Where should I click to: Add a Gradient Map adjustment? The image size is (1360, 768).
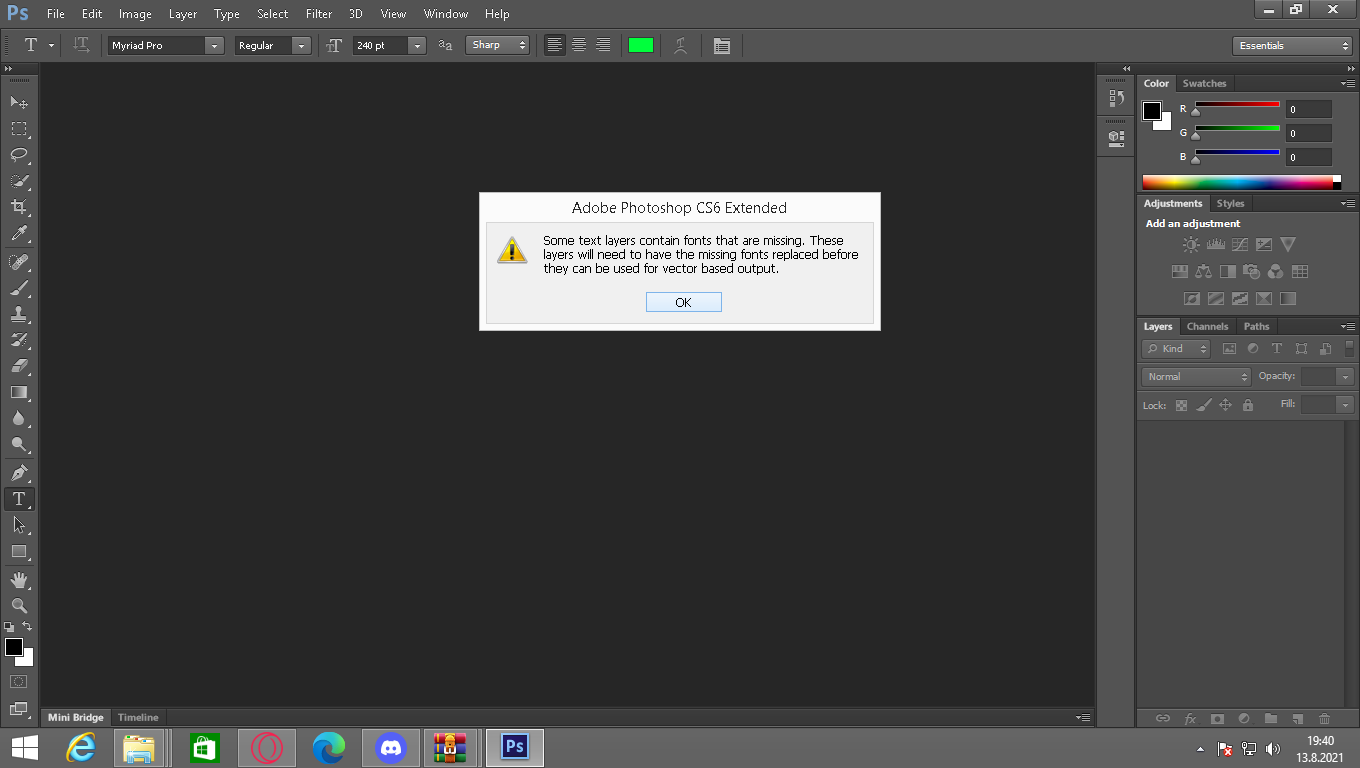click(x=1288, y=298)
